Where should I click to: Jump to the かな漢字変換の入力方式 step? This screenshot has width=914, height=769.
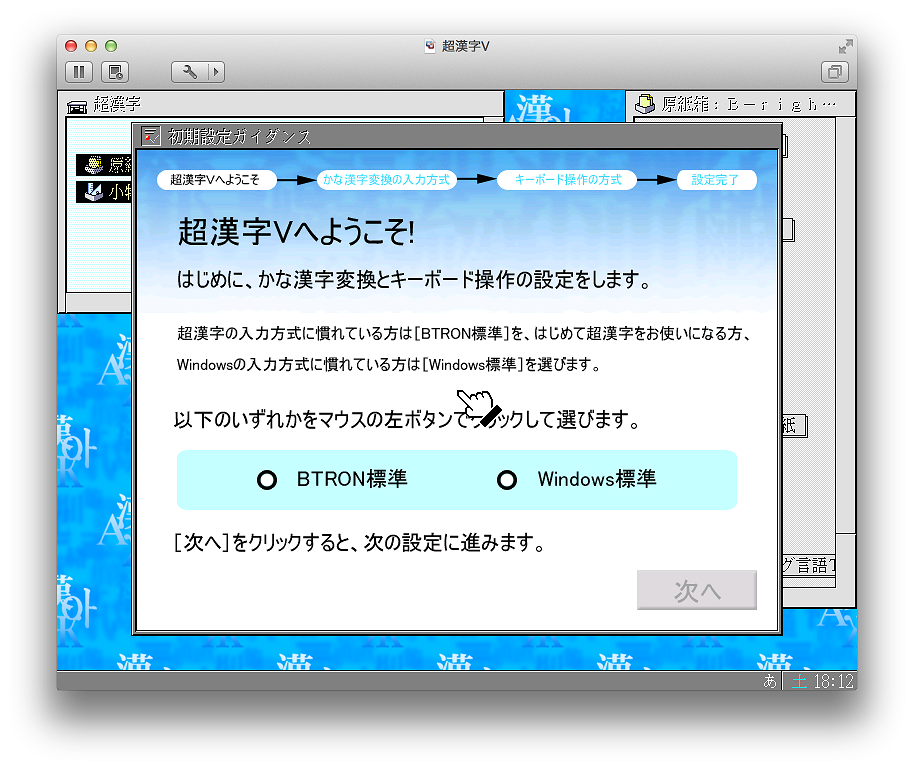point(386,181)
